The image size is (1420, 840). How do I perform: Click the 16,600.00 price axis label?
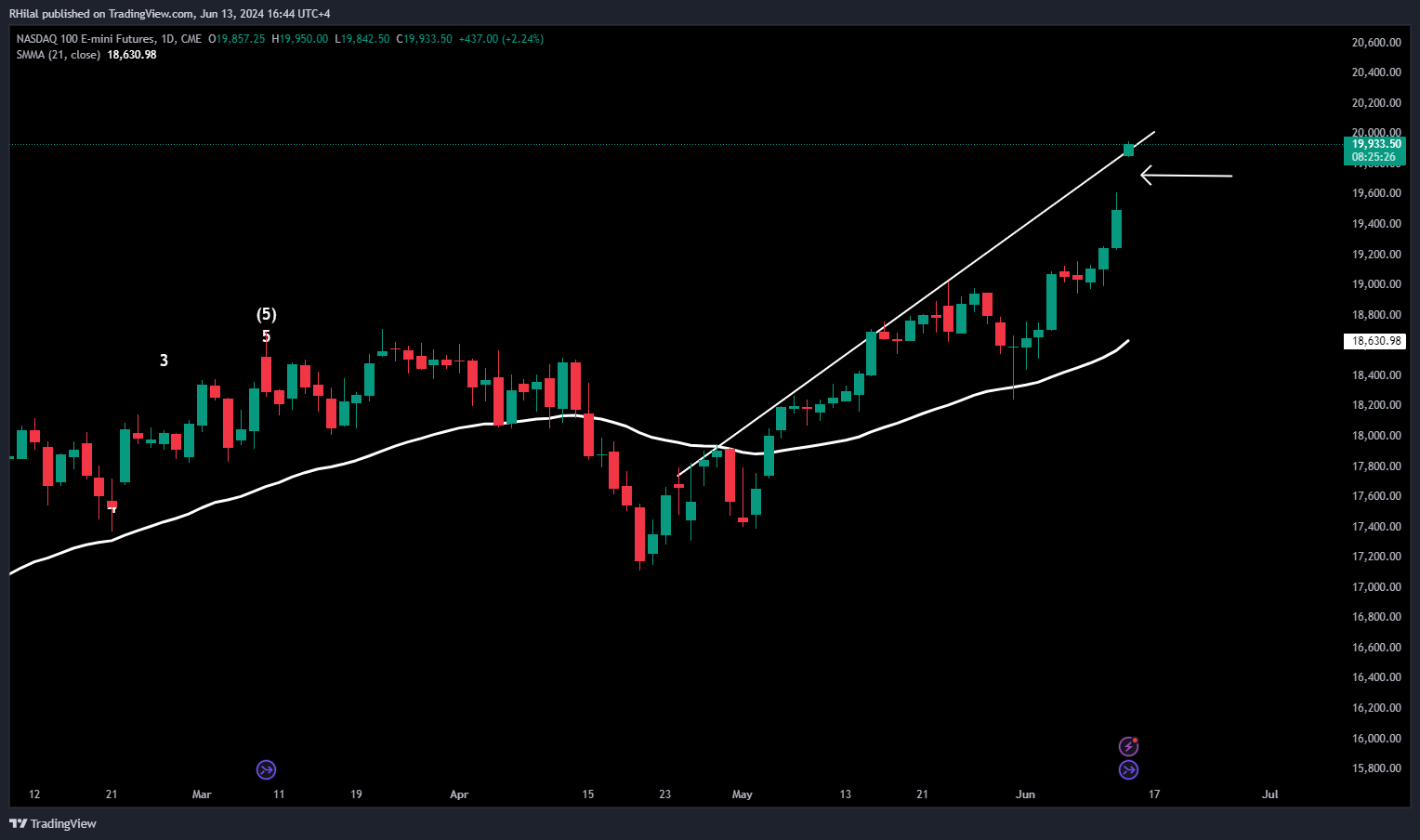coord(1376,648)
